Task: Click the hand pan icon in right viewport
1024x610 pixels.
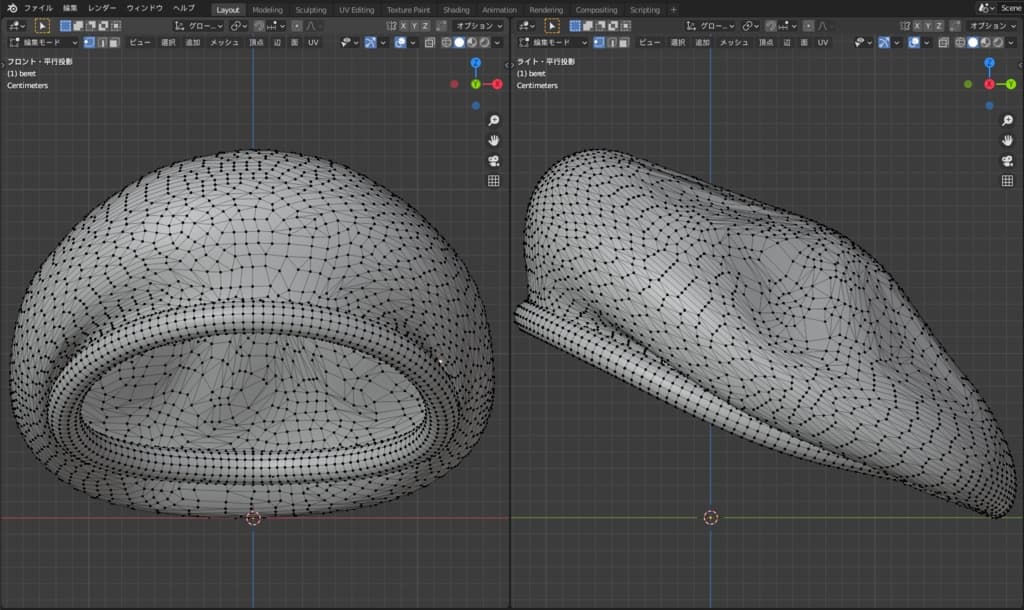Action: point(1007,140)
